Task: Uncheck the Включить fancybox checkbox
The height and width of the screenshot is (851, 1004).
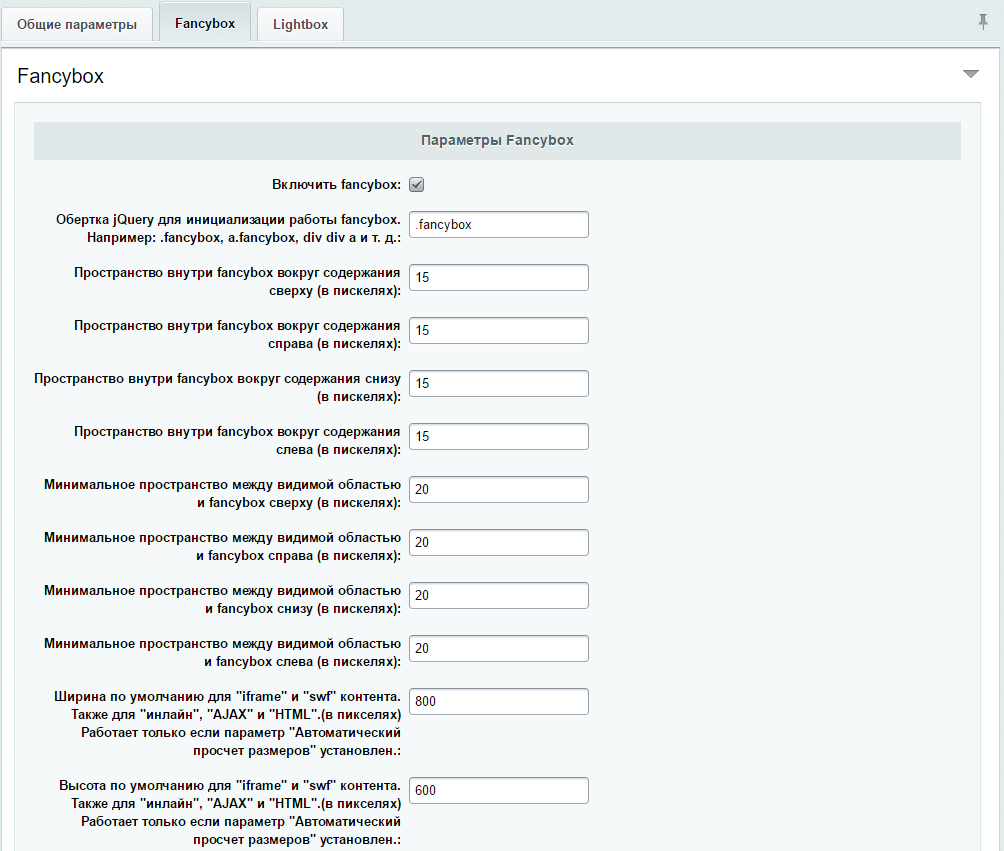Action: 416,185
